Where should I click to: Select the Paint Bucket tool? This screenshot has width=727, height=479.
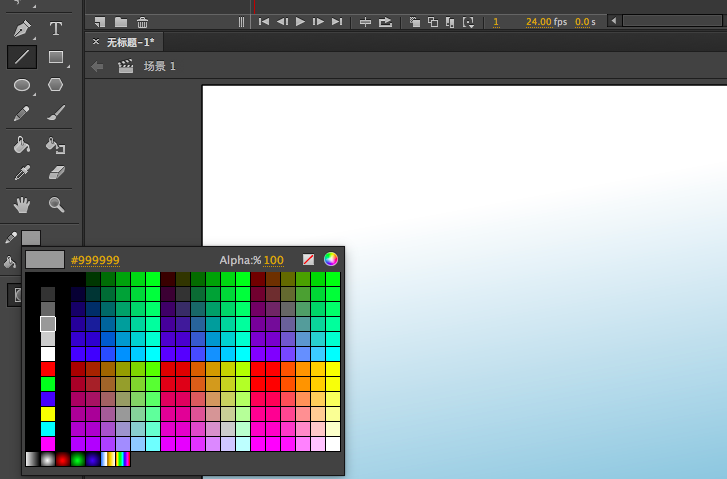(21, 145)
